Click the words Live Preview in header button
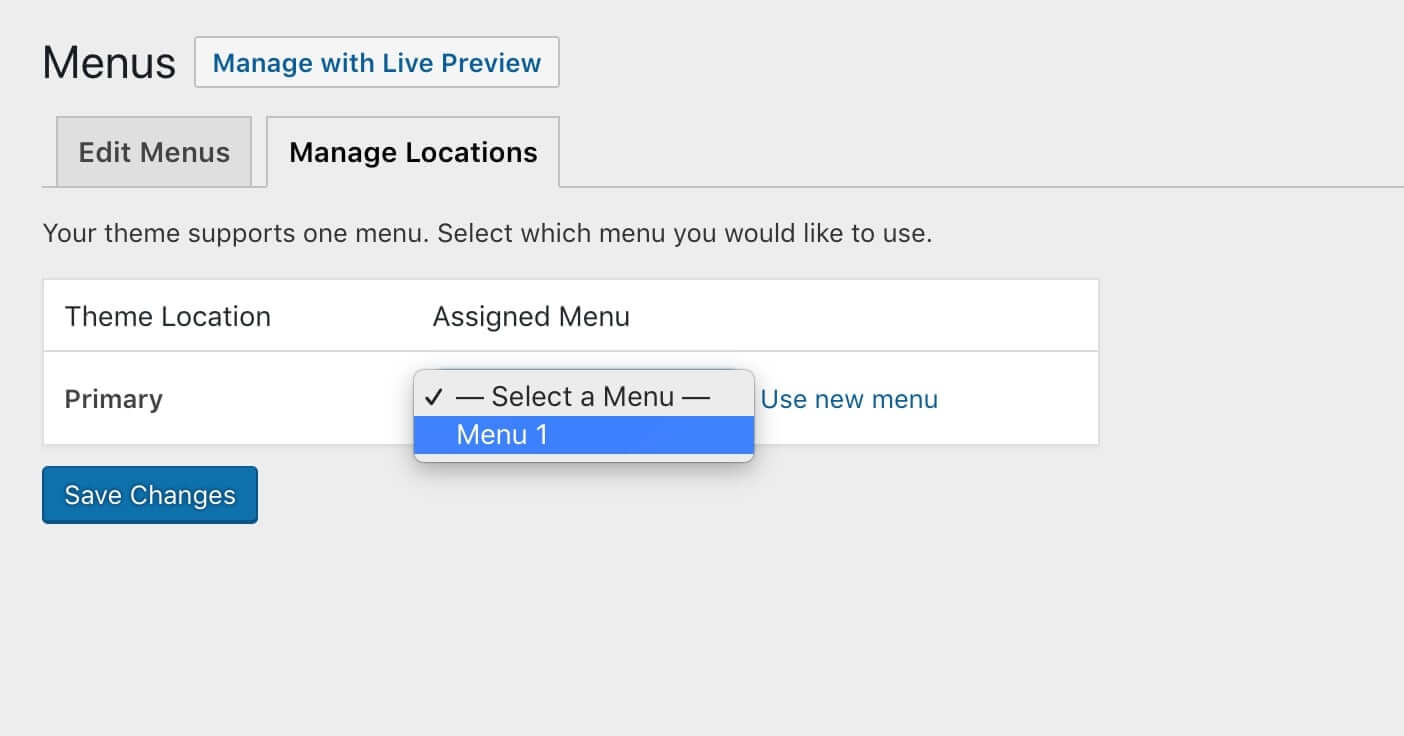 [x=461, y=63]
